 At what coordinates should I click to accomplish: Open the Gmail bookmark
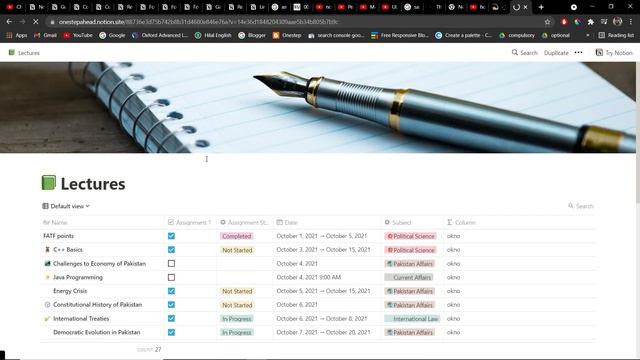[45, 36]
